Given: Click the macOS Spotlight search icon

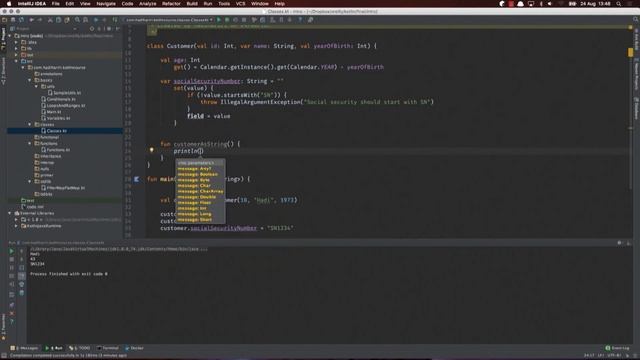Looking at the screenshot, I should tap(619, 4).
